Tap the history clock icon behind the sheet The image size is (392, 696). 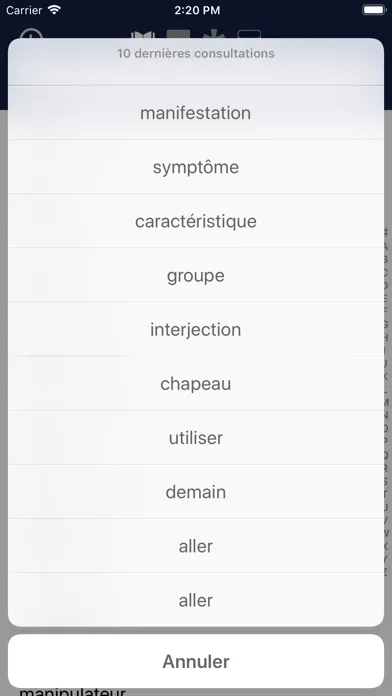tap(32, 34)
